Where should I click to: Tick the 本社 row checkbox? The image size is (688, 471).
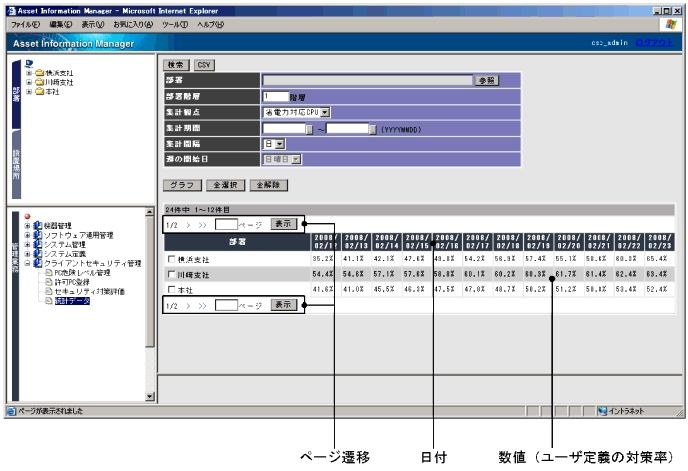pos(172,288)
